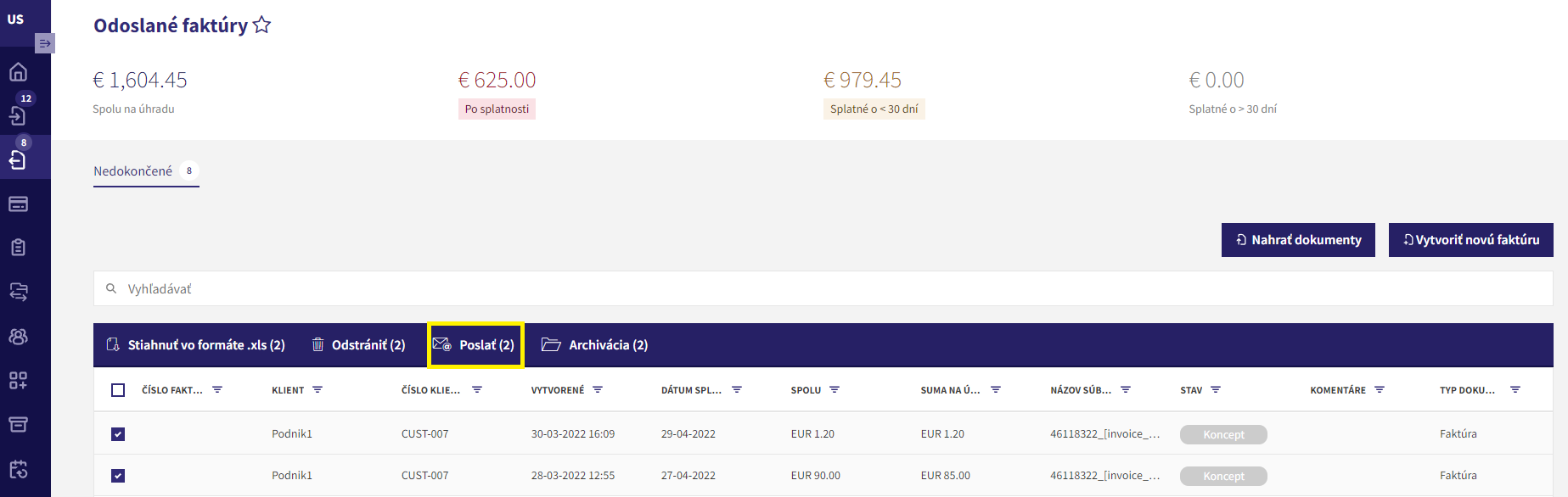The width and height of the screenshot is (1568, 497).
Task: Open the users group sidebar icon
Action: click(x=18, y=336)
